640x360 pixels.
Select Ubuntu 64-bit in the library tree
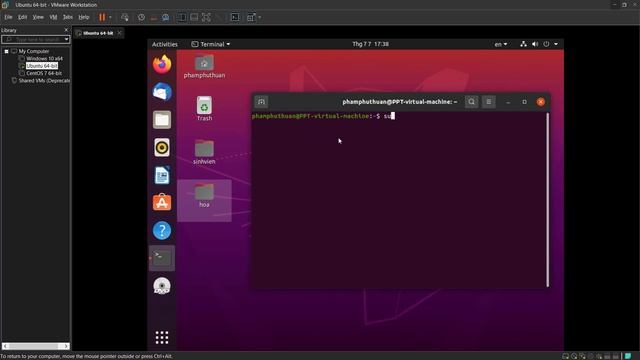(x=42, y=66)
